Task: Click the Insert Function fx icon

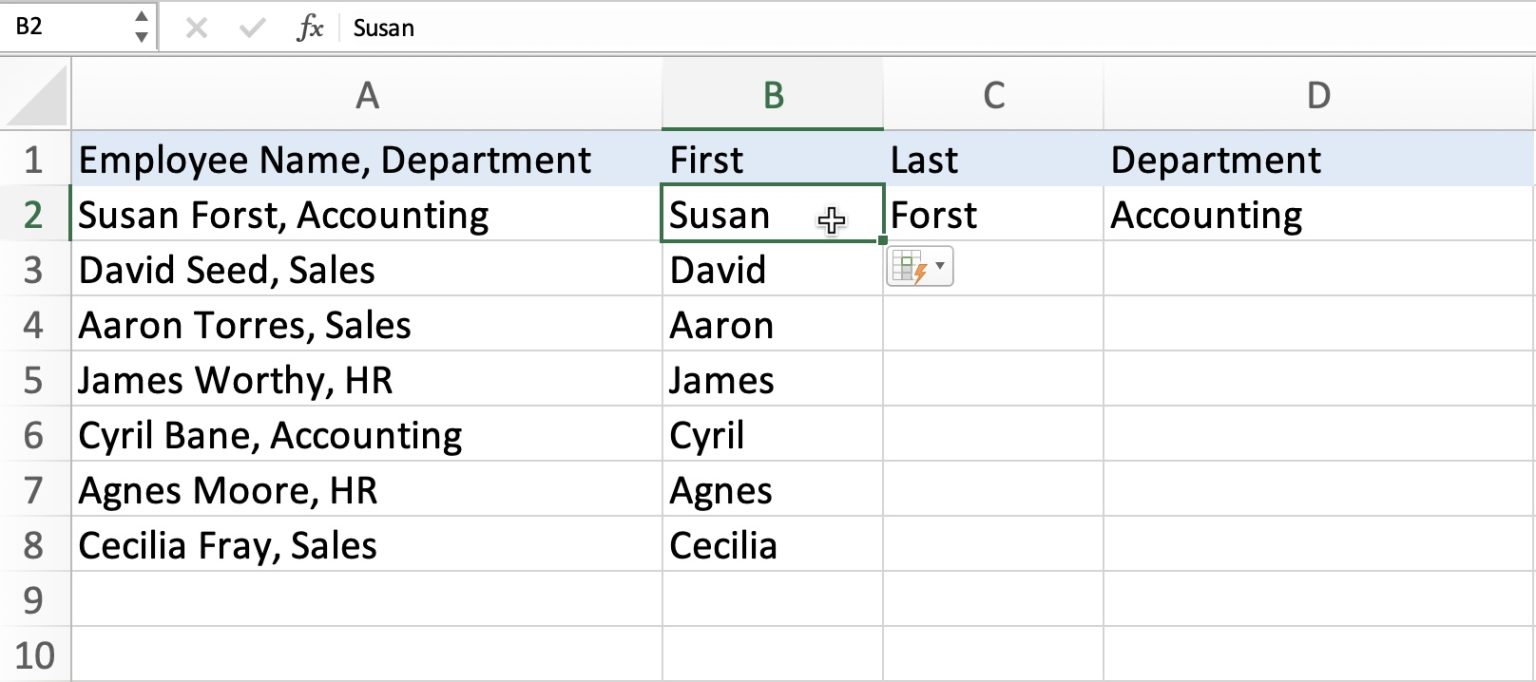Action: click(x=311, y=28)
